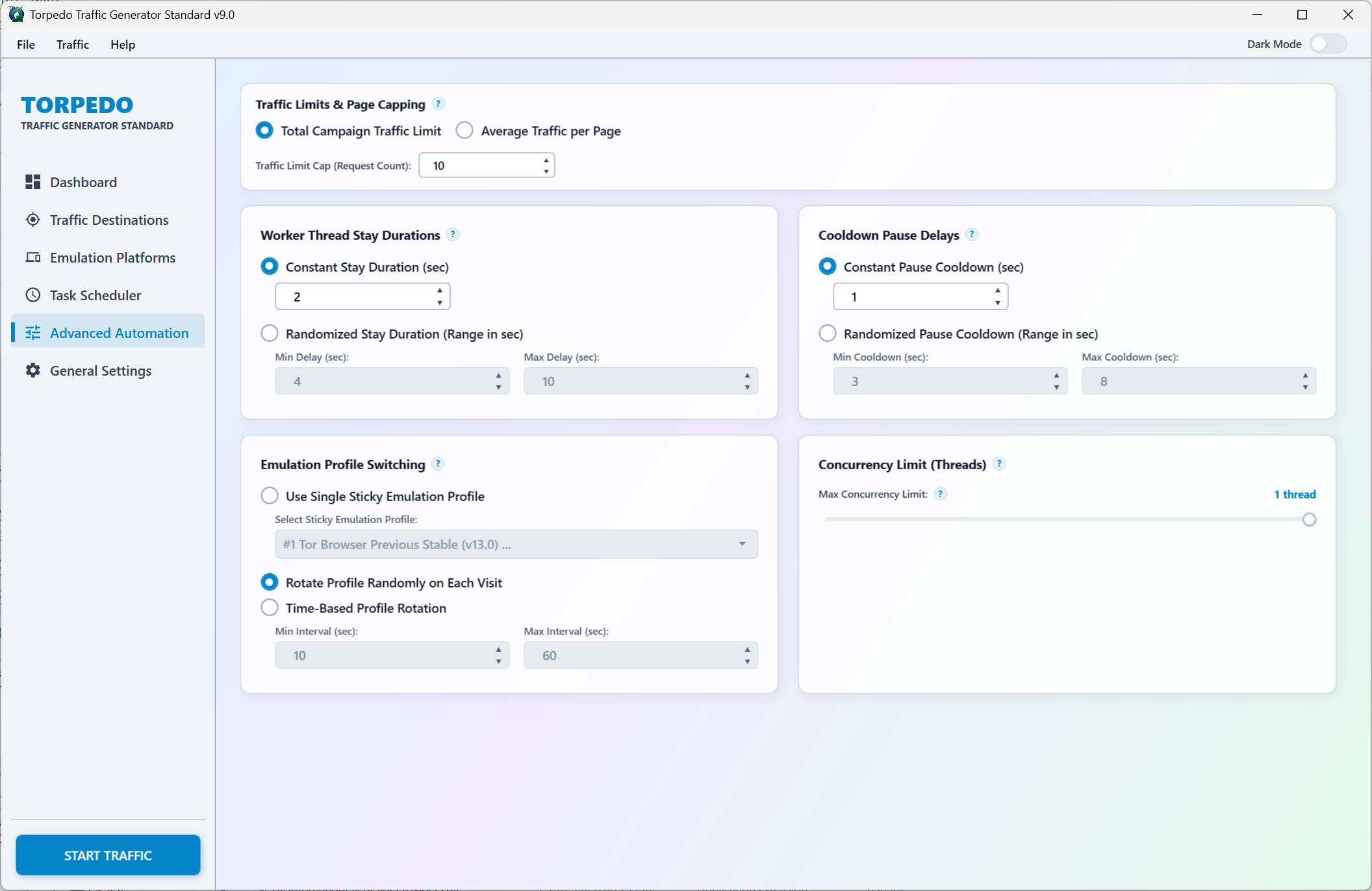
Task: Decrease the Constant Stay Duration value
Action: click(440, 303)
